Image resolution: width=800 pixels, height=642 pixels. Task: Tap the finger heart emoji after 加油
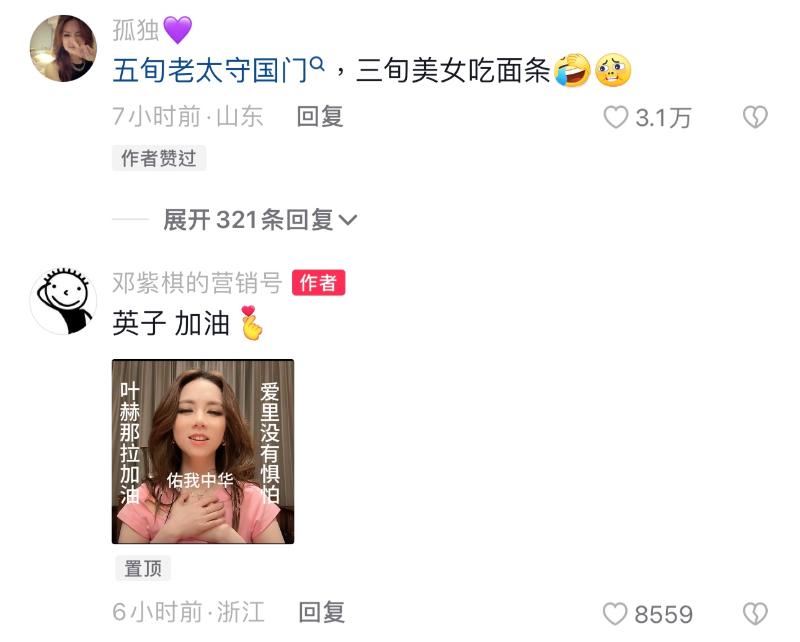pos(252,323)
